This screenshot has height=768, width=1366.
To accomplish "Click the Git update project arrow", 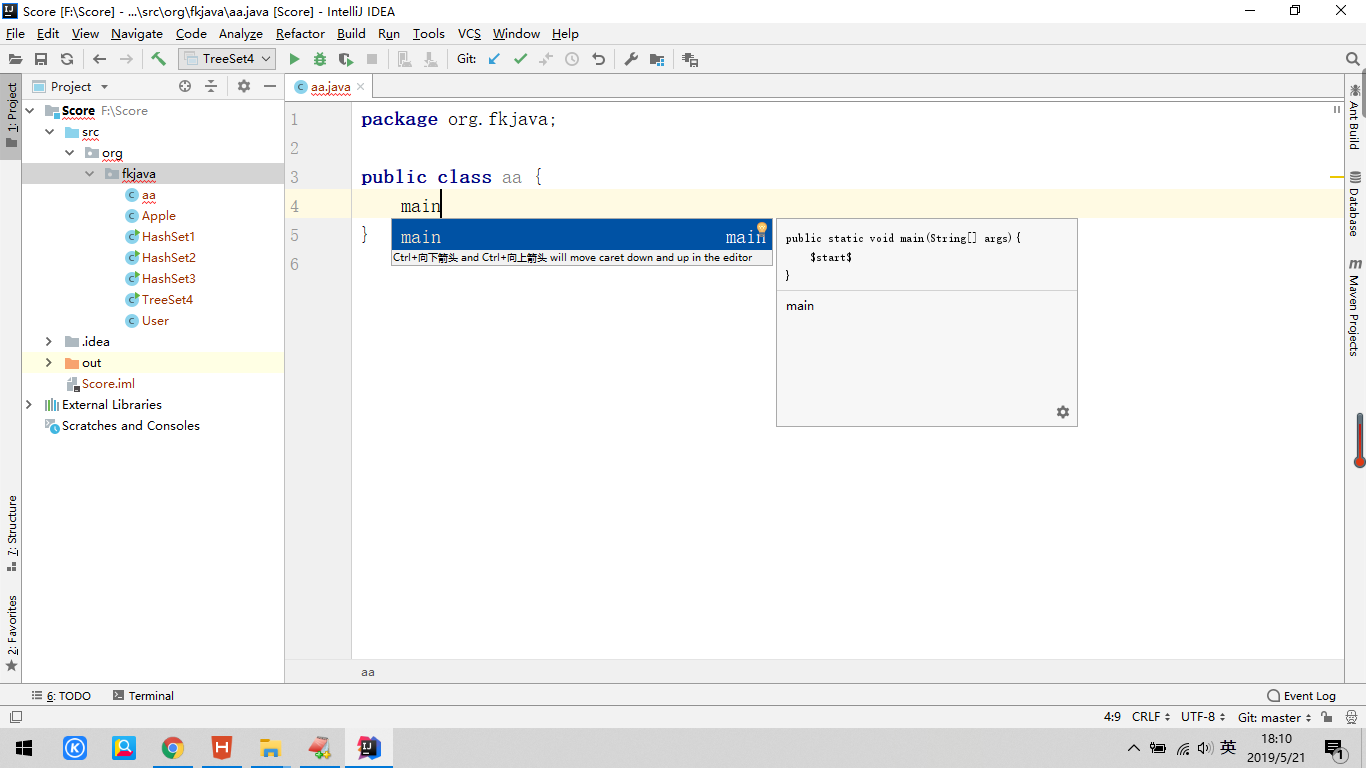I will coord(494,59).
